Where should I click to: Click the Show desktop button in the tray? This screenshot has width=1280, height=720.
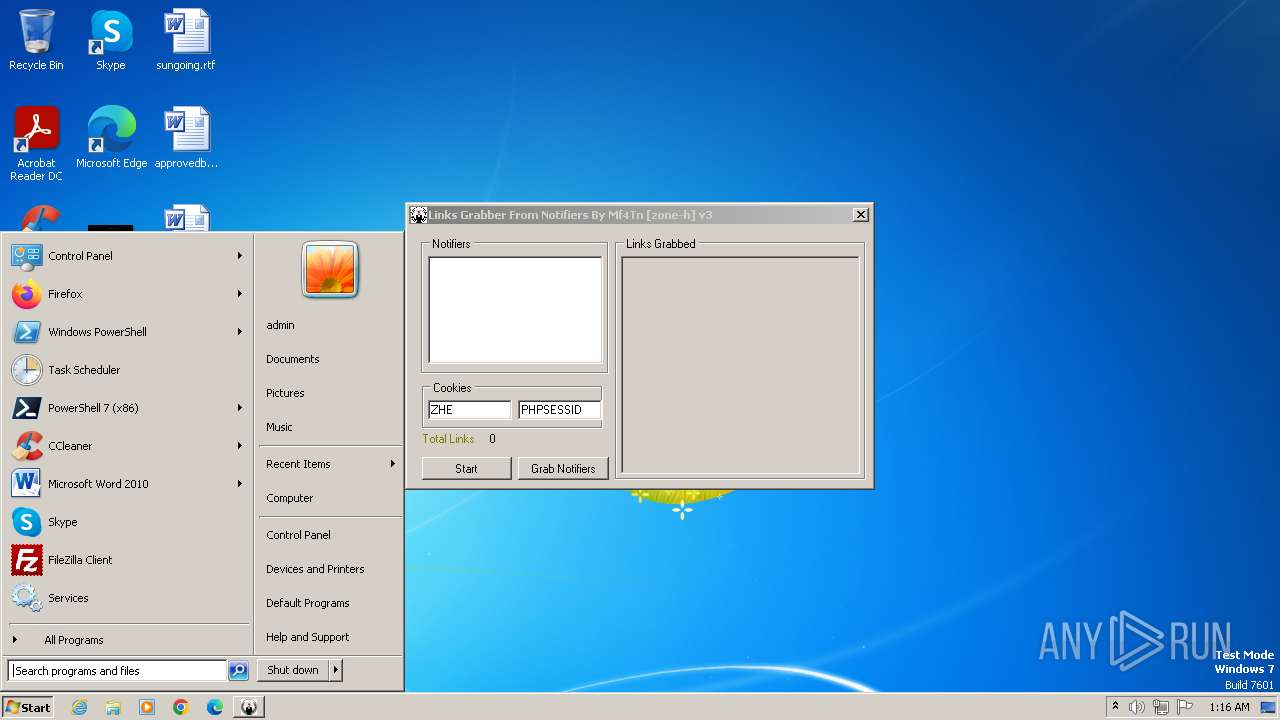click(1268, 707)
